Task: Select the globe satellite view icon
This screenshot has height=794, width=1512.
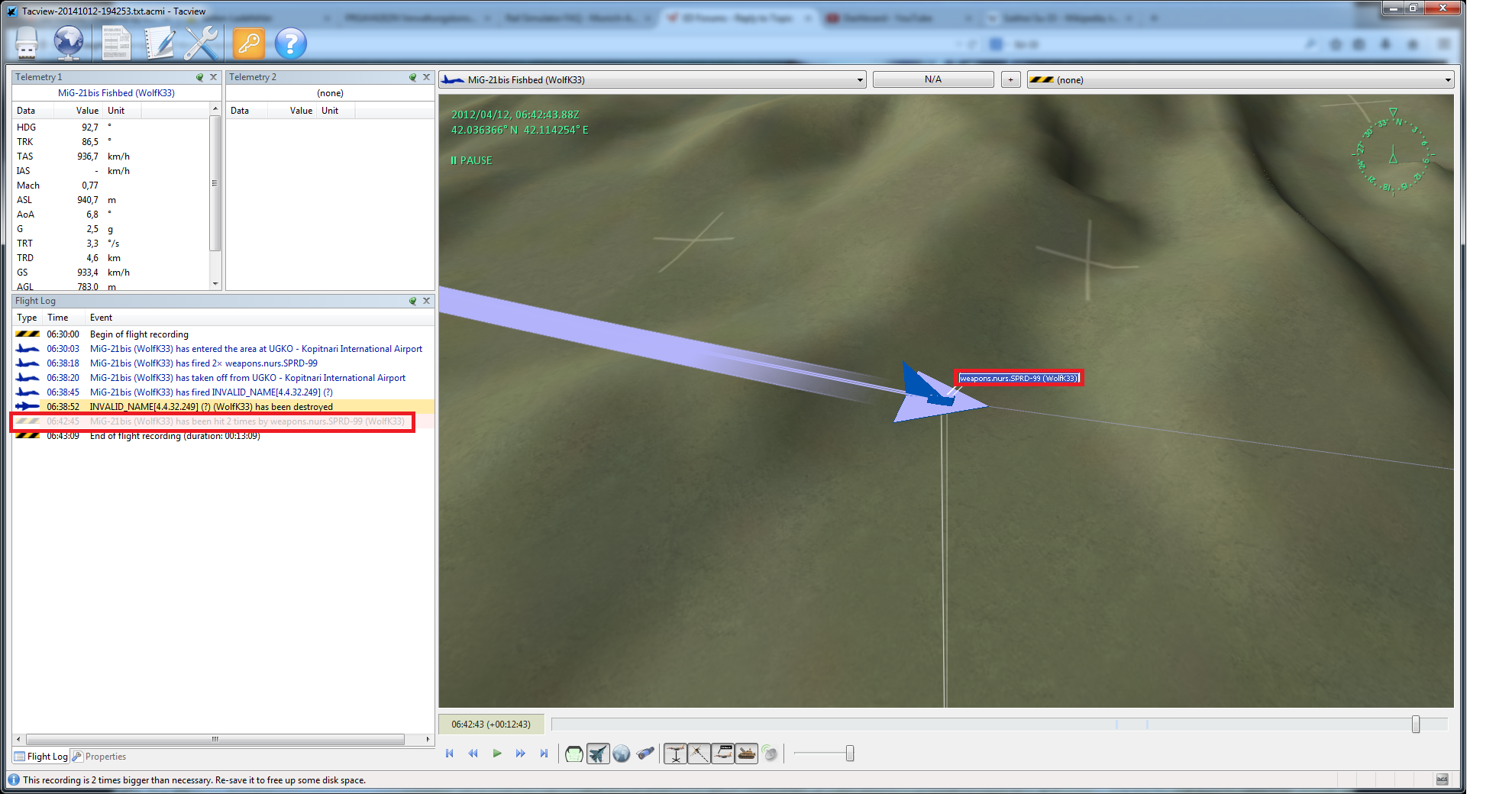Action: [622, 754]
